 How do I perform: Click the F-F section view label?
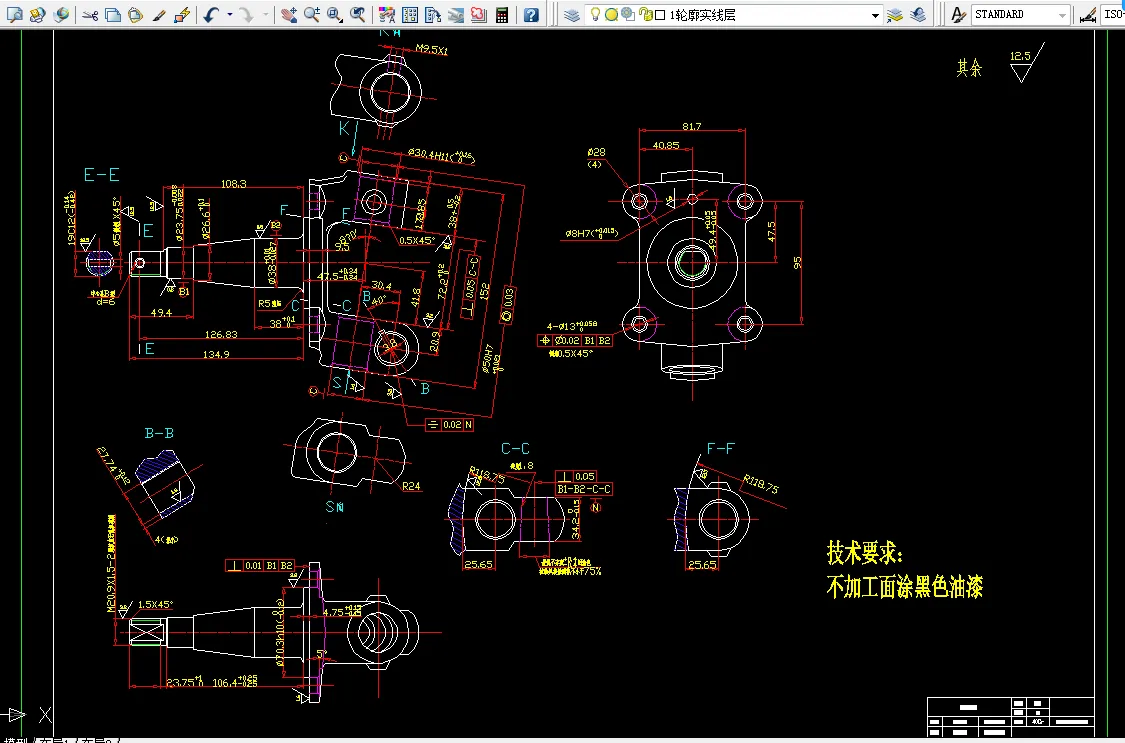coord(720,449)
